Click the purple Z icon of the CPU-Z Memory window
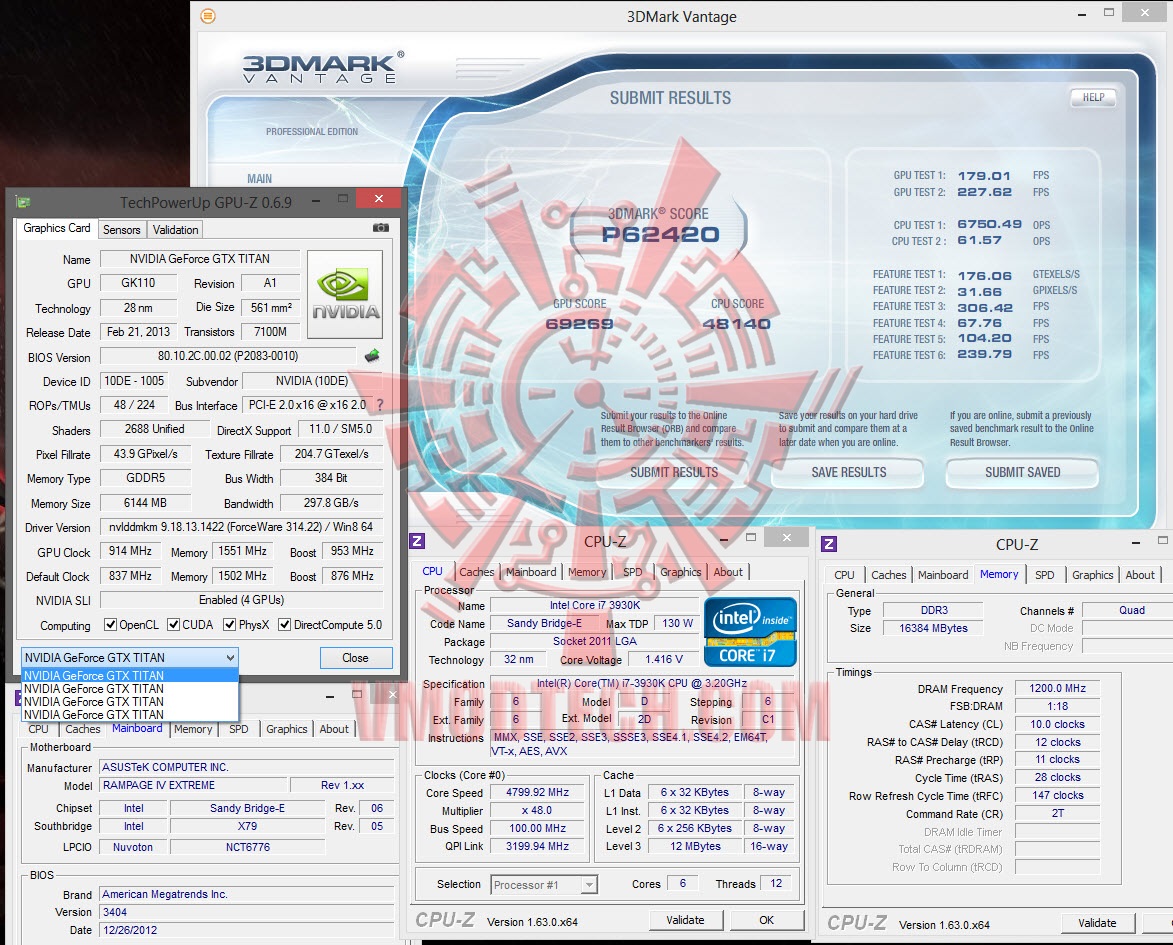This screenshot has height=945, width=1173. pos(829,544)
